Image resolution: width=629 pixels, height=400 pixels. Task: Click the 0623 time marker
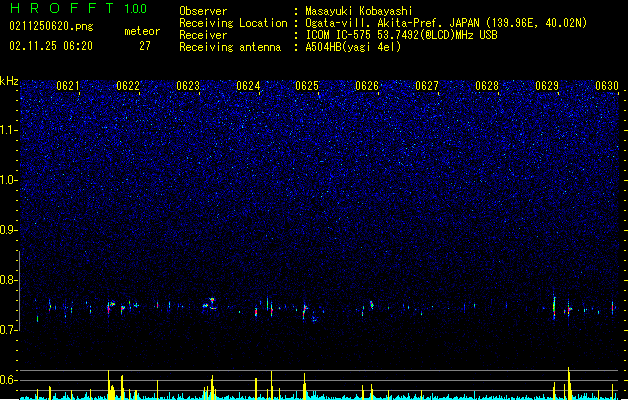[188, 86]
